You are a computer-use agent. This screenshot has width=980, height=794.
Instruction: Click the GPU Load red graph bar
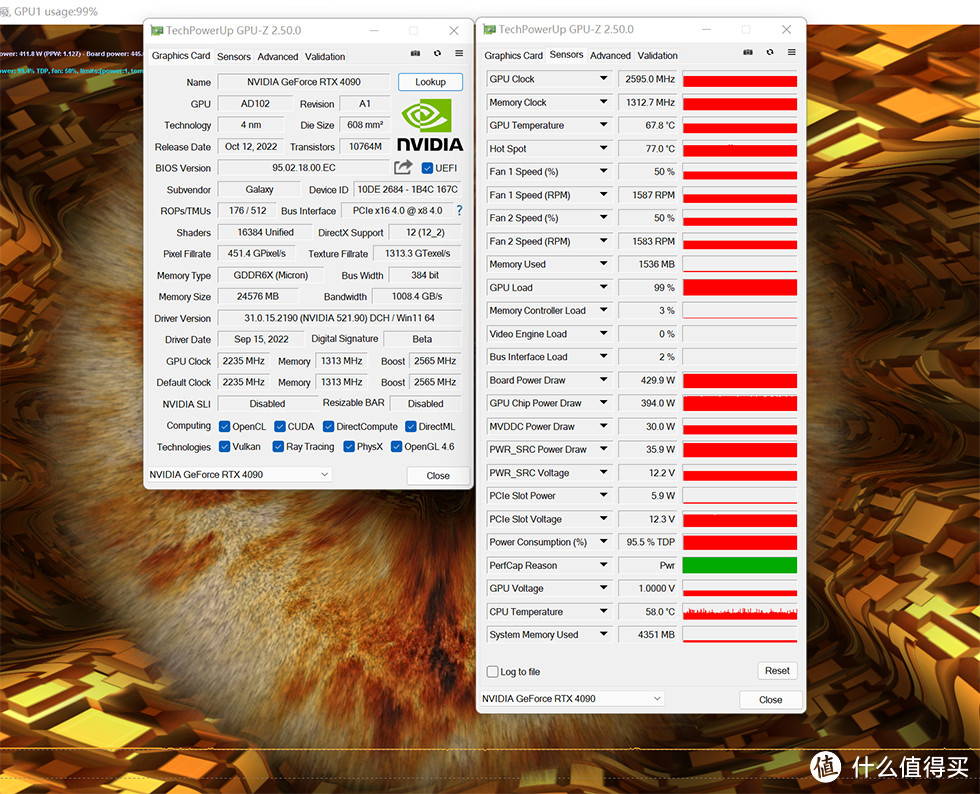[739, 288]
